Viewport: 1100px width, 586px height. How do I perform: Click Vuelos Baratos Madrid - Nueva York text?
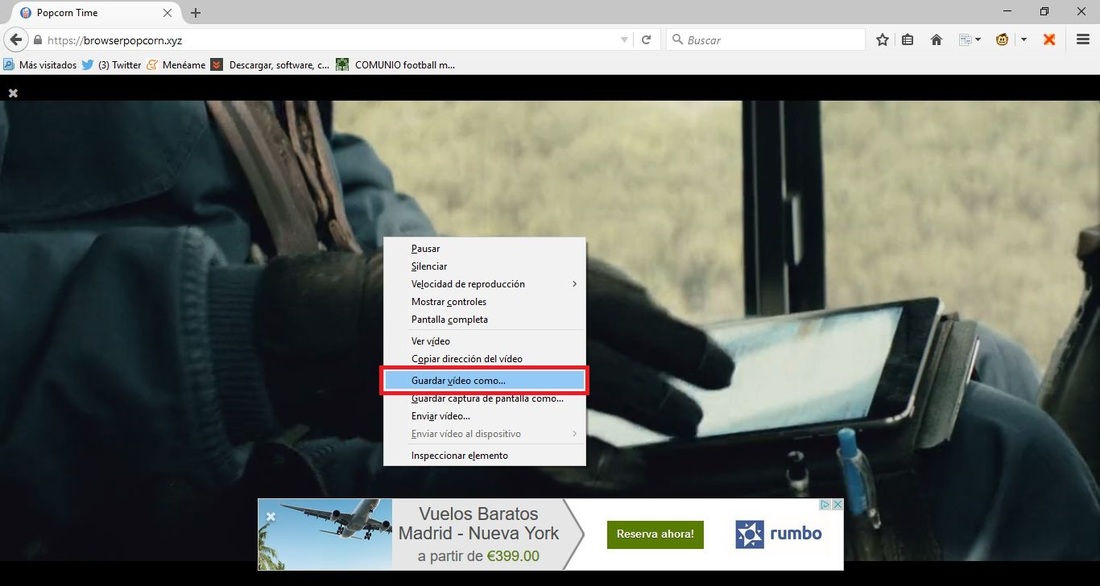(478, 524)
